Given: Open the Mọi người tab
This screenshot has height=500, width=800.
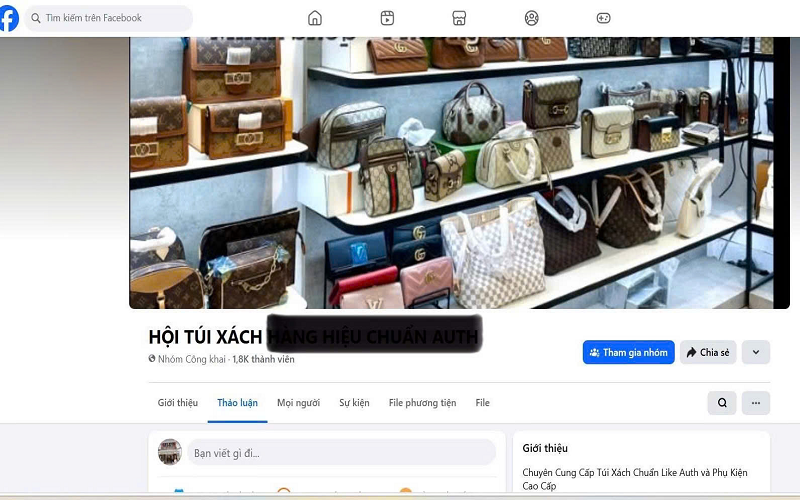Looking at the screenshot, I should pos(298,403).
